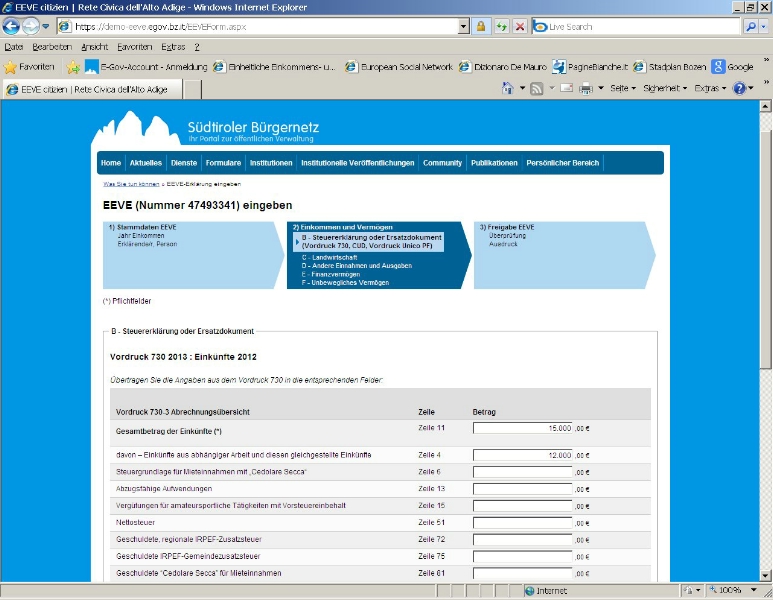Click the stop loading icon
The width and height of the screenshot is (773, 600).
(x=519, y=26)
